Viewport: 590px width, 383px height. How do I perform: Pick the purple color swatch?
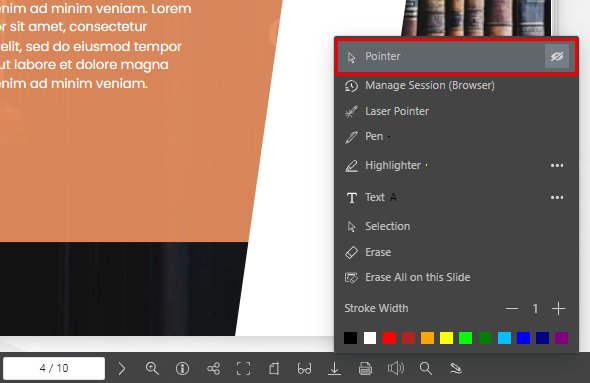pos(562,338)
